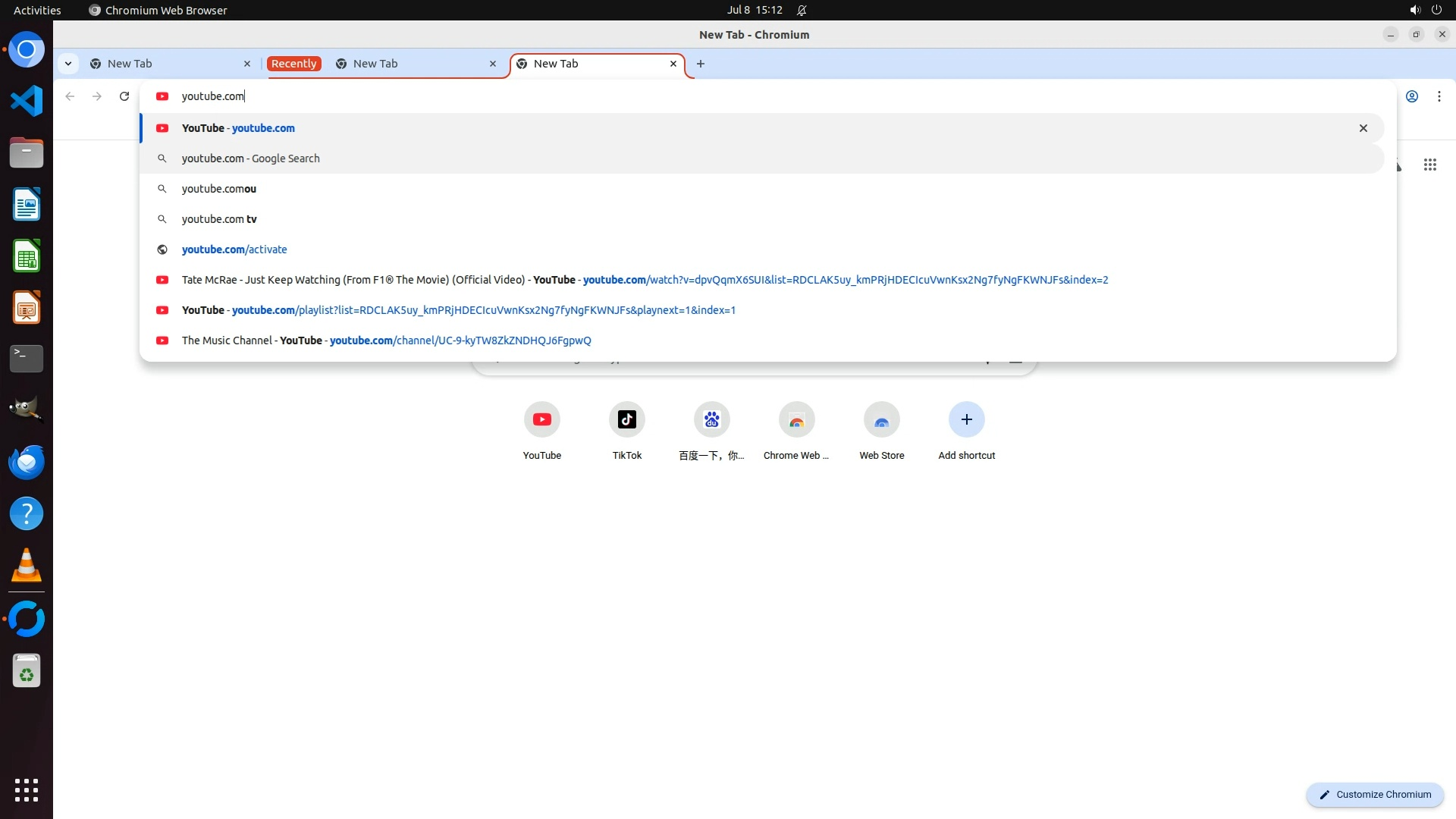Viewport: 1456px width, 819px height.
Task: Open the Google apps grid icon
Action: click(1429, 165)
